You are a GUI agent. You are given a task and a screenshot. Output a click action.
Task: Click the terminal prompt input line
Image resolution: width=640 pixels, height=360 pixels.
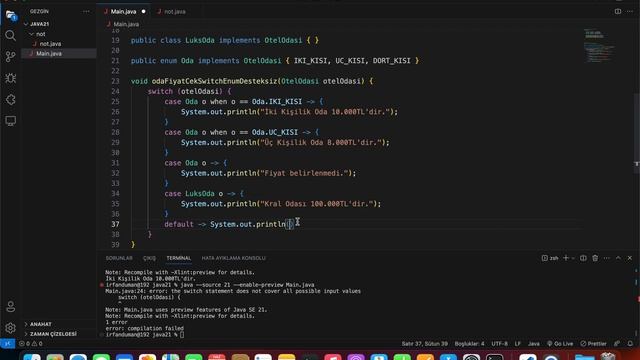tap(145, 335)
